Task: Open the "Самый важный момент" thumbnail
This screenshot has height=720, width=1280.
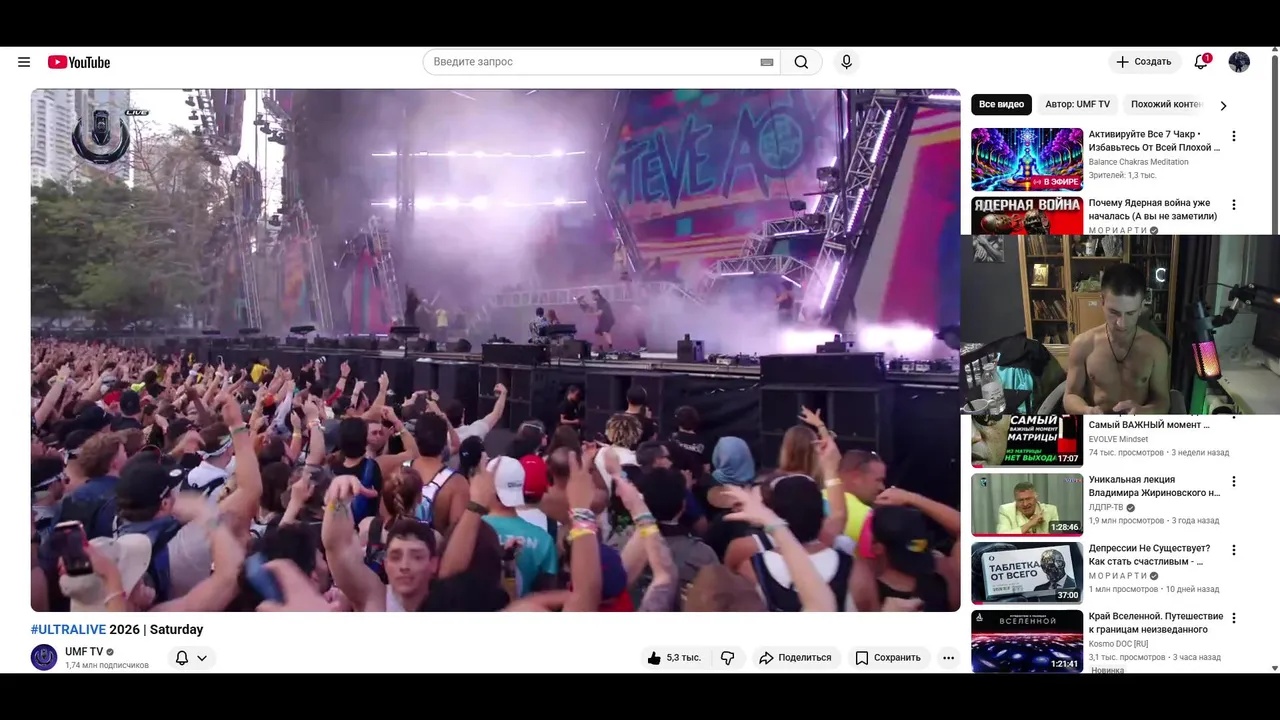Action: [x=1027, y=441]
